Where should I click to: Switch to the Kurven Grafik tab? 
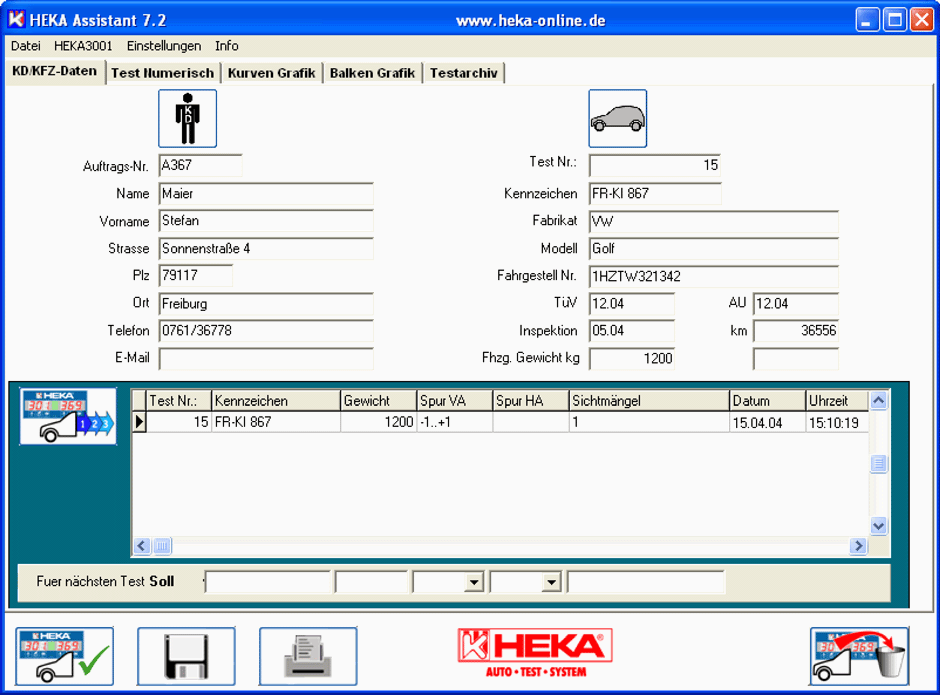click(x=271, y=73)
